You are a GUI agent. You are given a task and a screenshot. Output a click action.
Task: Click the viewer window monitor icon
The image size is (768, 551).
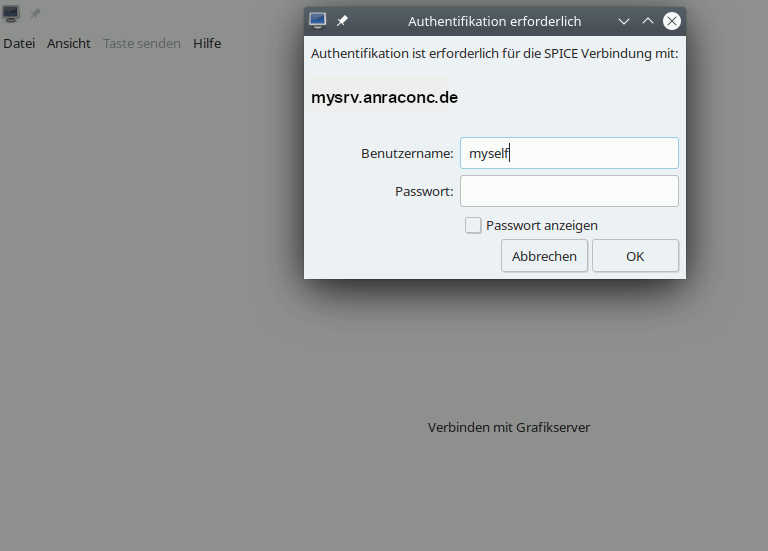(11, 13)
